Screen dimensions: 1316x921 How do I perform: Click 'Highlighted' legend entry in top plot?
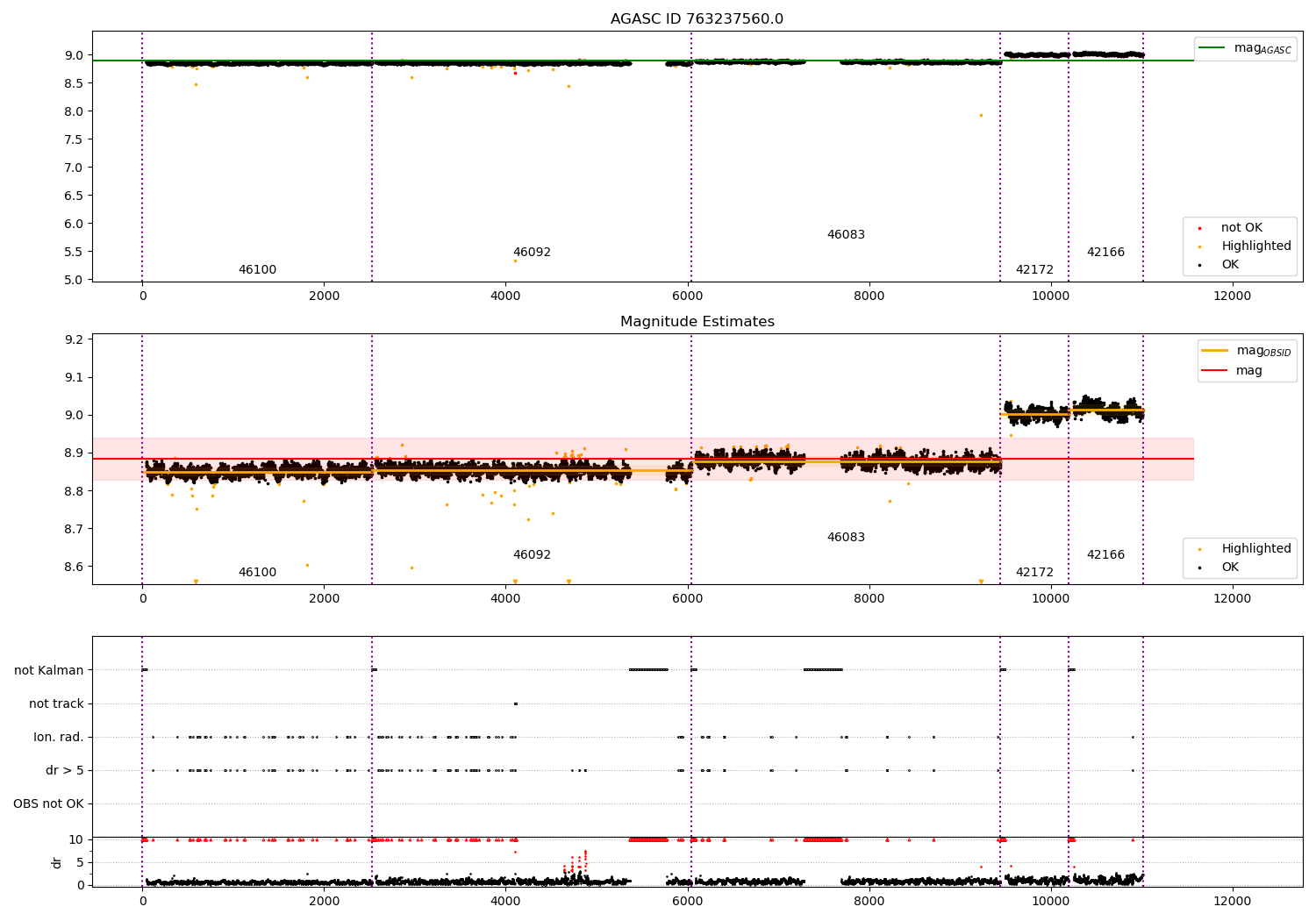tap(1255, 246)
